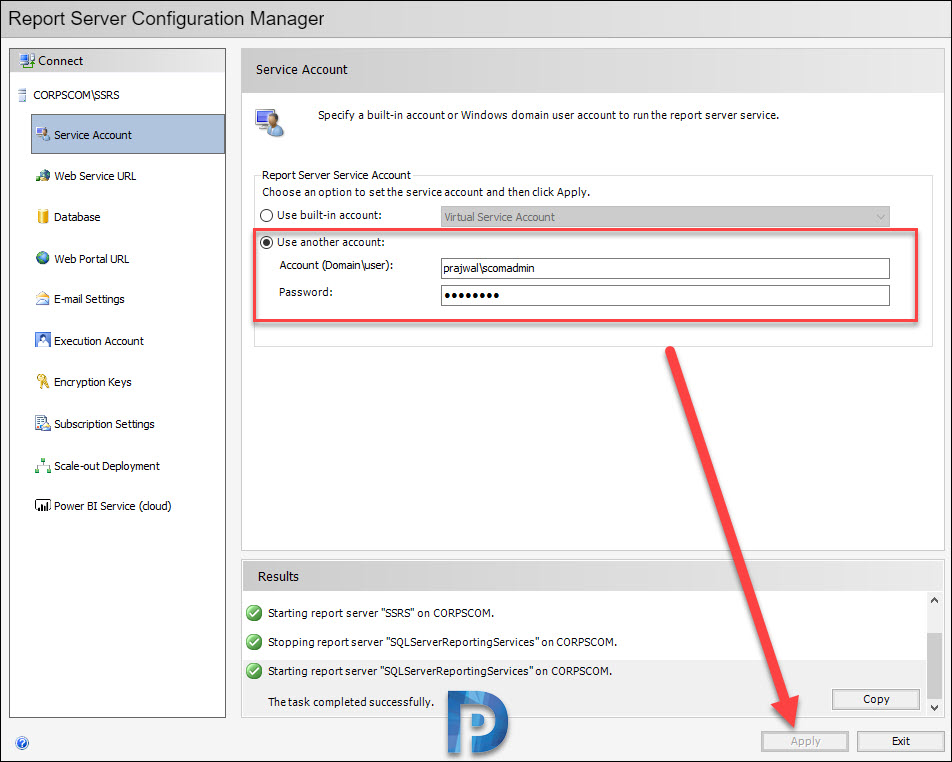Open E-mail Settings page
Image resolution: width=952 pixels, height=762 pixels.
(x=89, y=299)
